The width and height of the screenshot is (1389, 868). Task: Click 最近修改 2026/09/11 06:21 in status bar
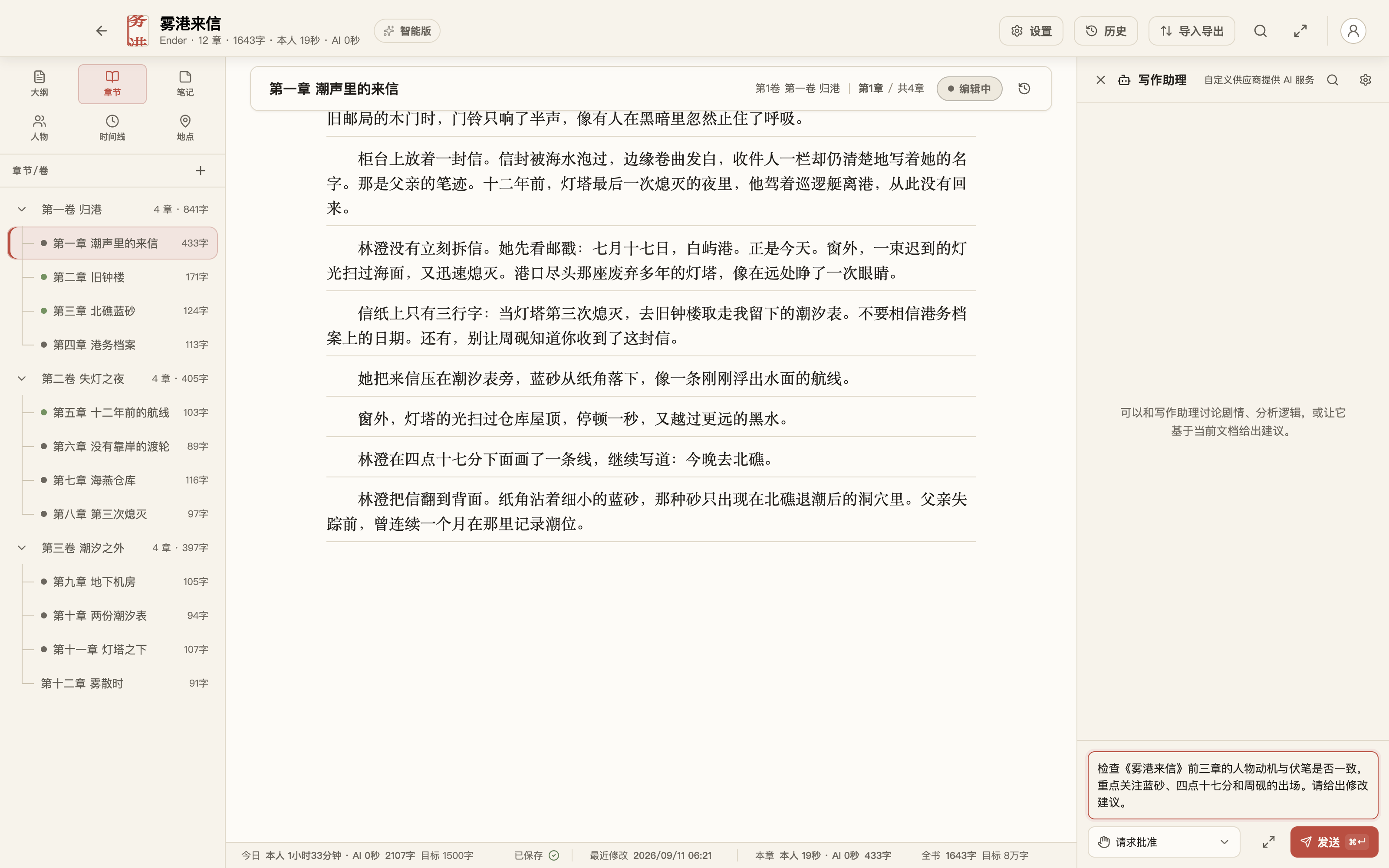[650, 856]
